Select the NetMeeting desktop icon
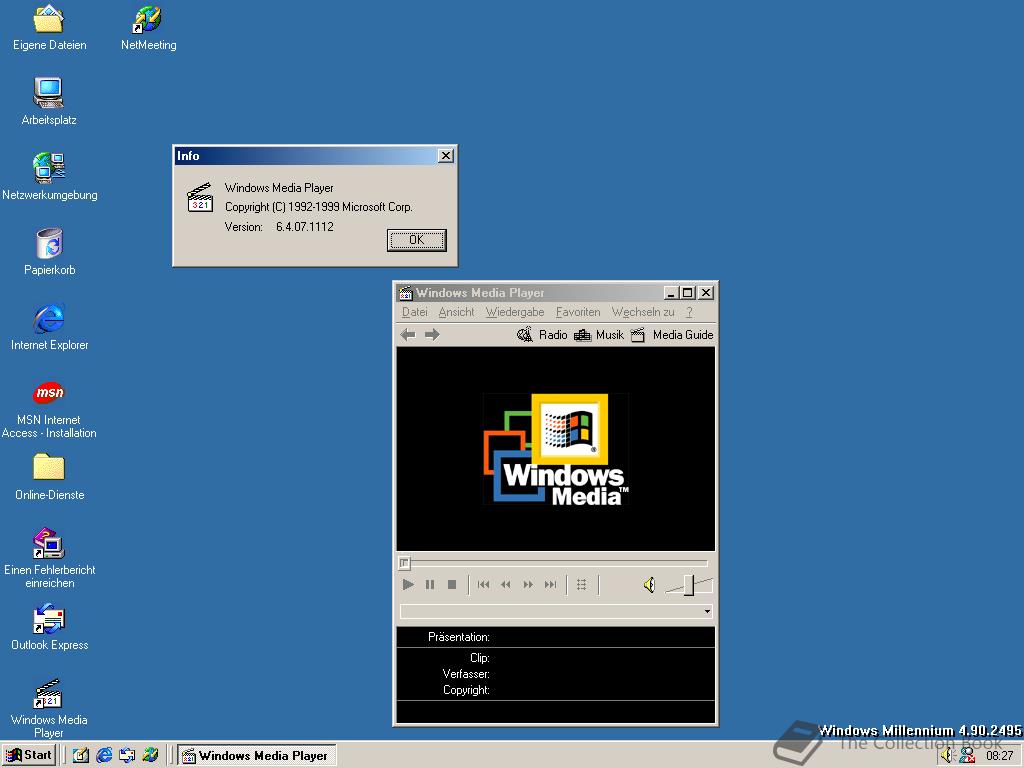The width and height of the screenshot is (1024, 768). pyautogui.click(x=148, y=27)
